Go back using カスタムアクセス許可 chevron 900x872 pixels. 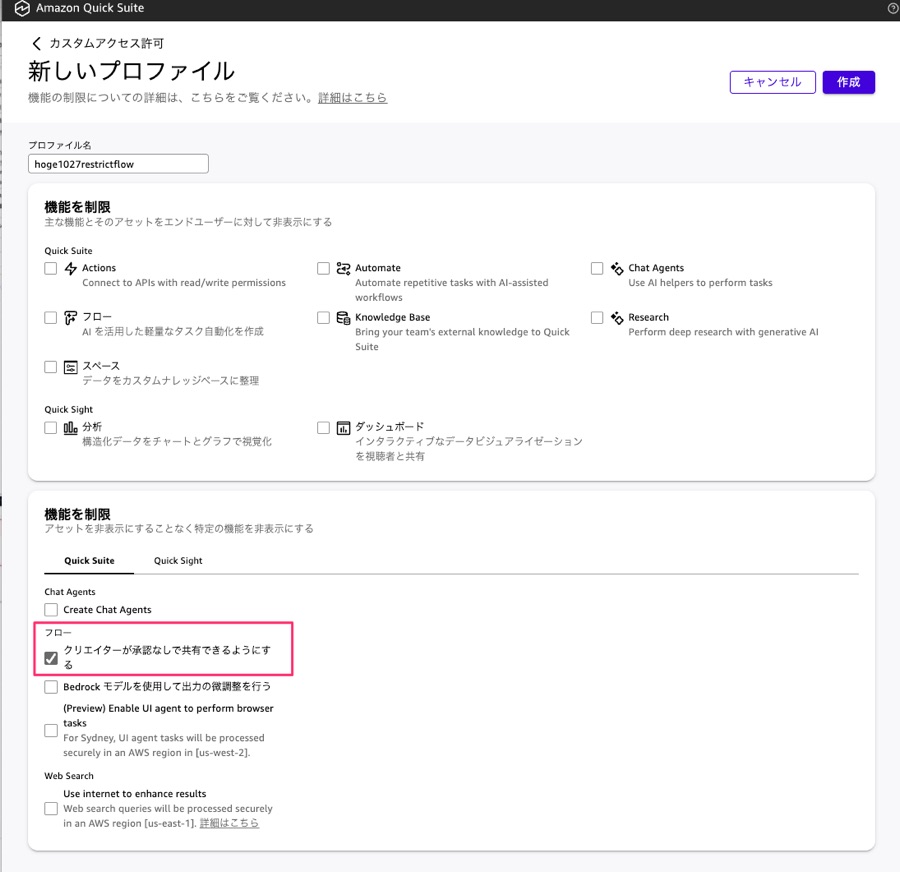[37, 44]
